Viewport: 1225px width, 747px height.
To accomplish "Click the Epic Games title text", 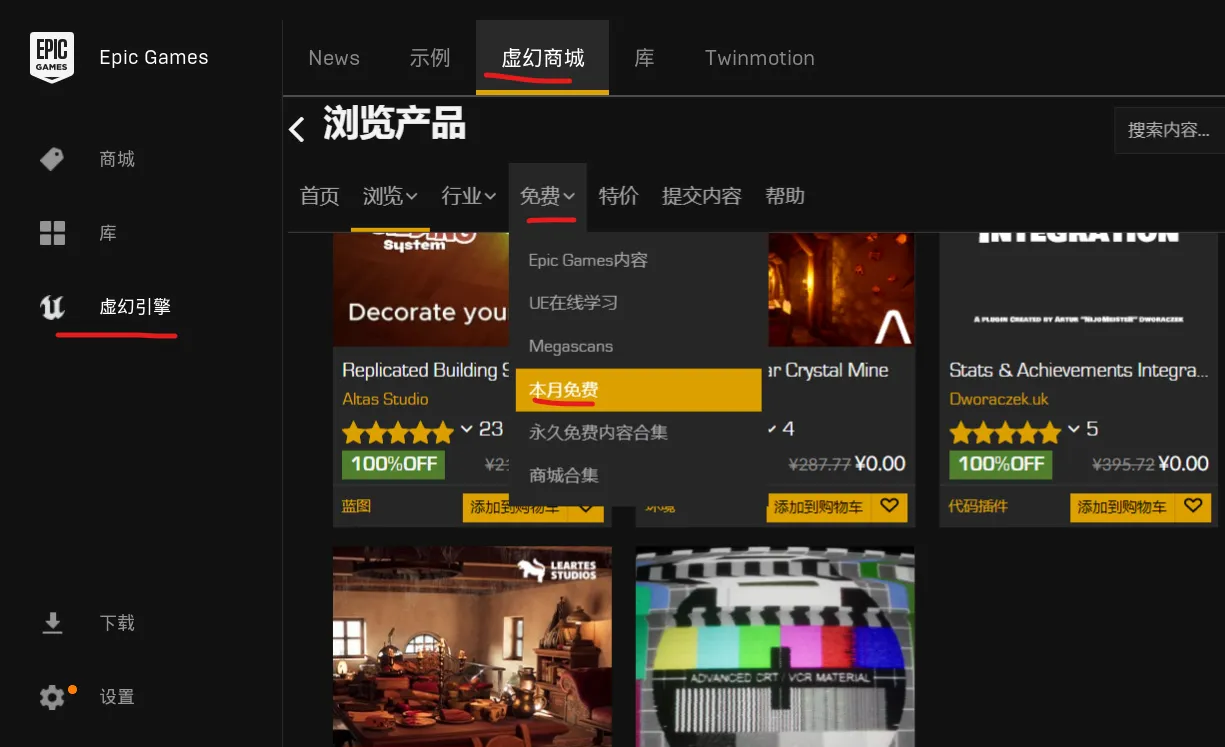I will click(x=154, y=57).
